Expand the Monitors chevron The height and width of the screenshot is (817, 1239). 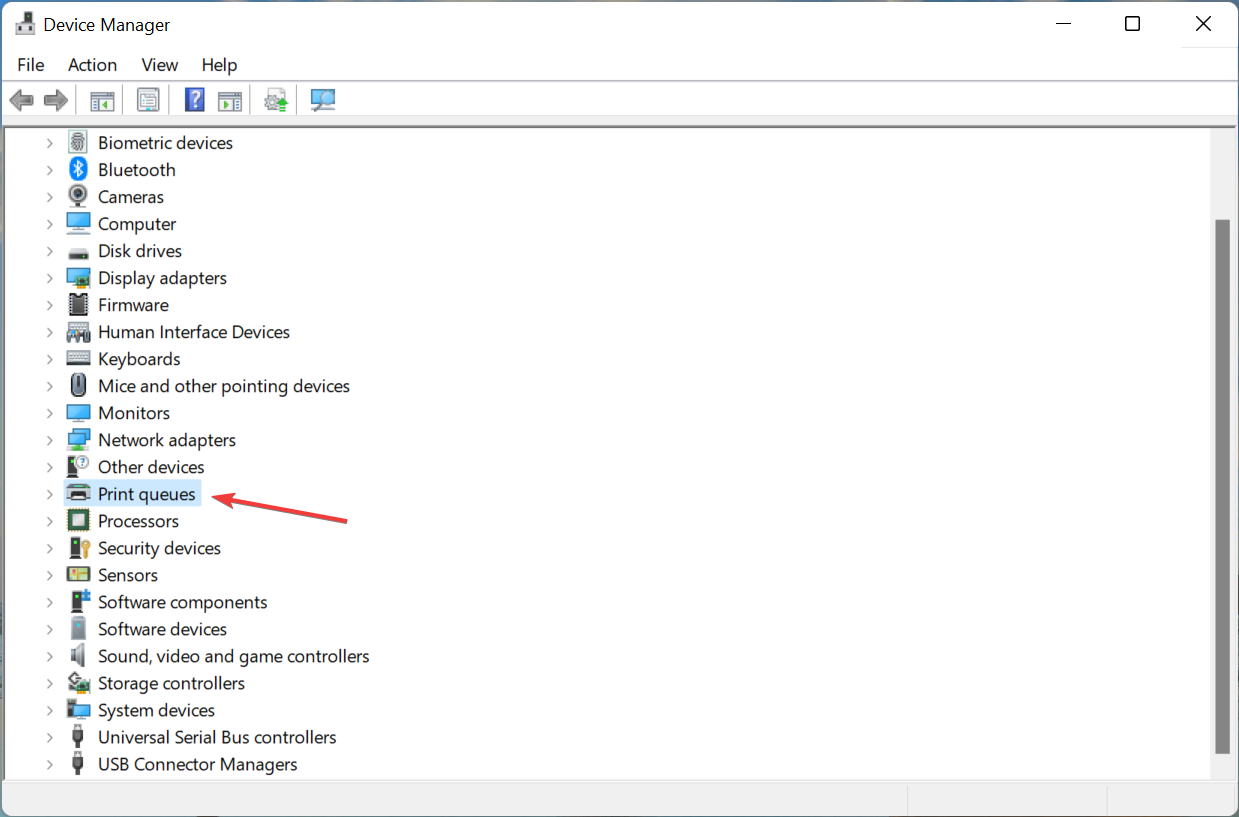click(x=49, y=413)
